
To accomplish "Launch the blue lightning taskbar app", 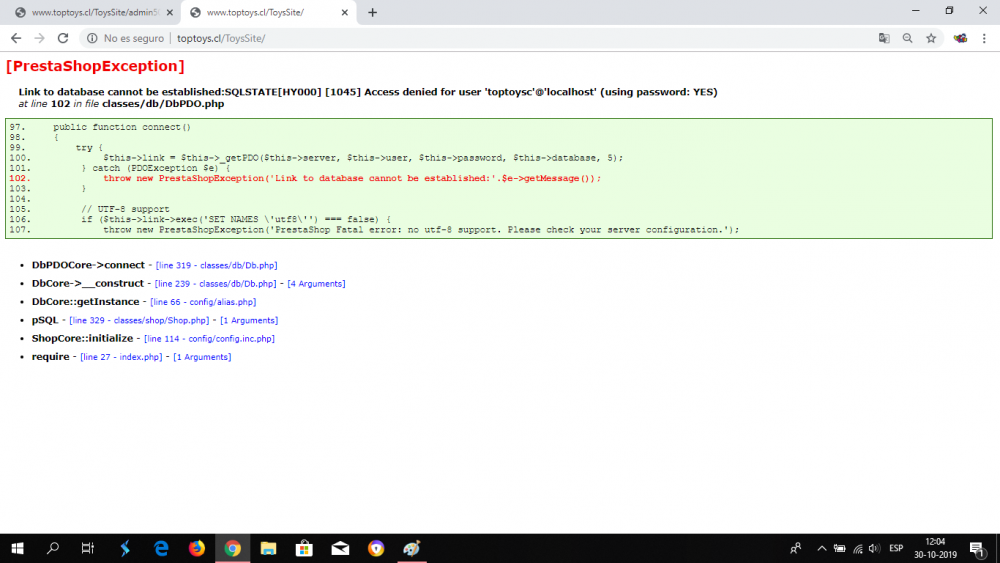I will [125, 548].
